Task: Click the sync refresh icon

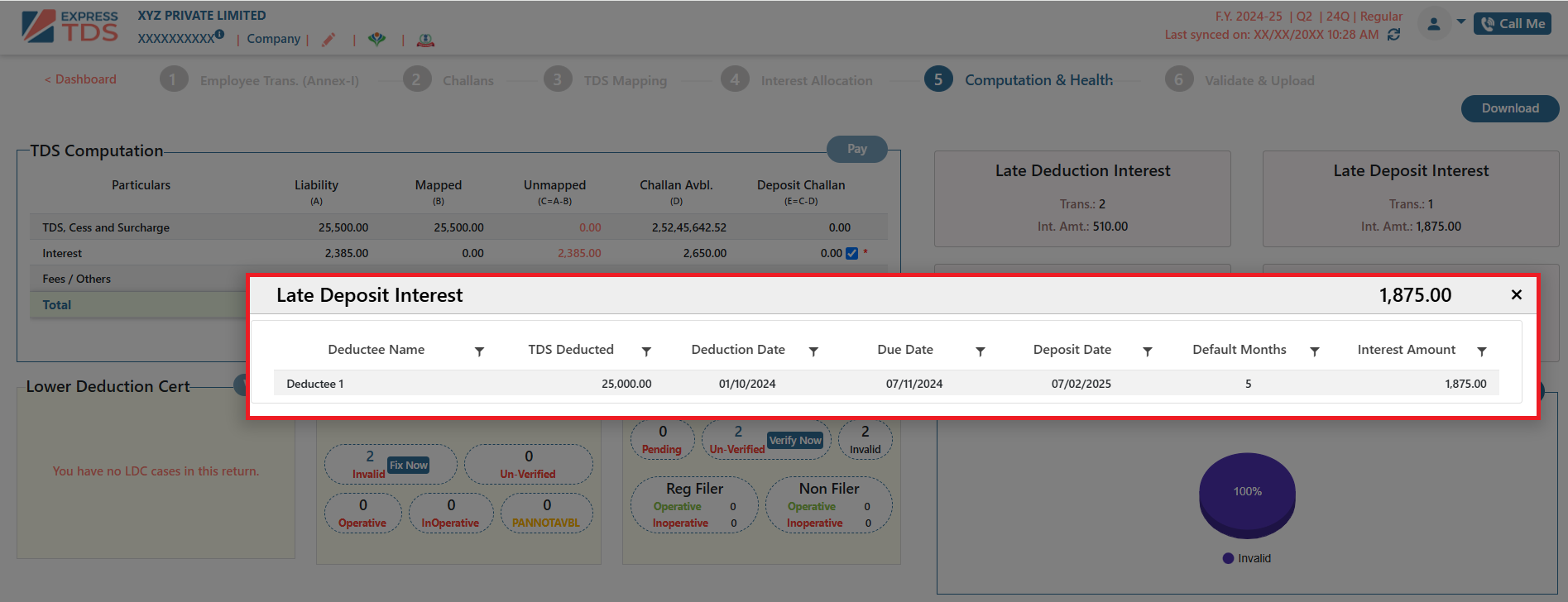Action: coord(1394,35)
